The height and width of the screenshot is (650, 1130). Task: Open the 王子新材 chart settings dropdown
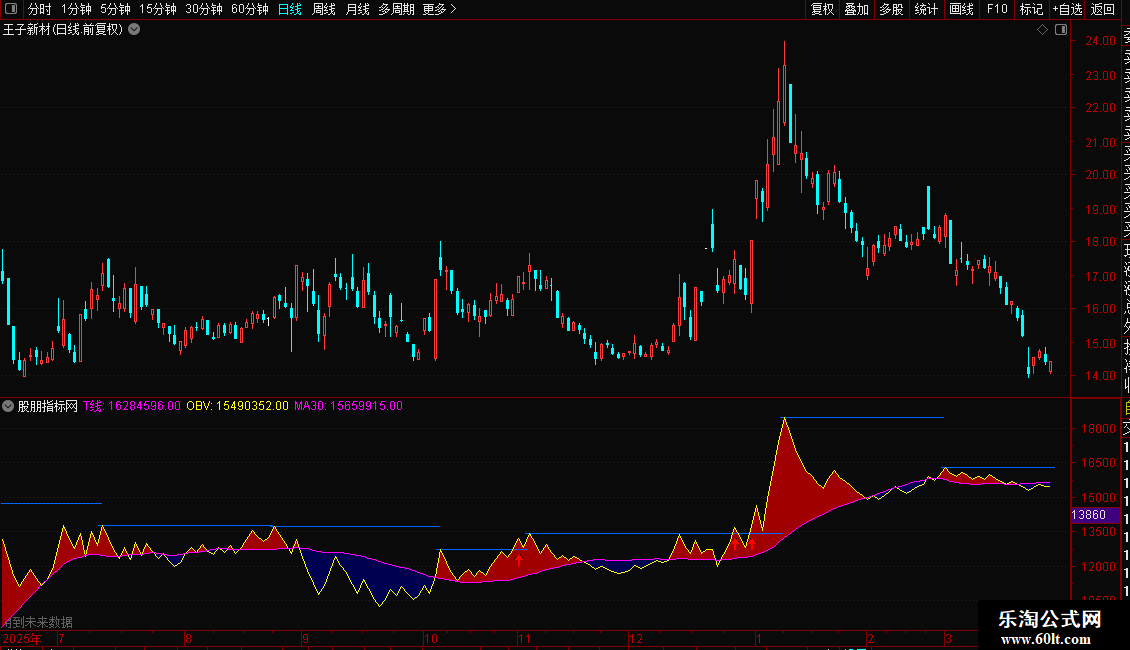coord(134,30)
